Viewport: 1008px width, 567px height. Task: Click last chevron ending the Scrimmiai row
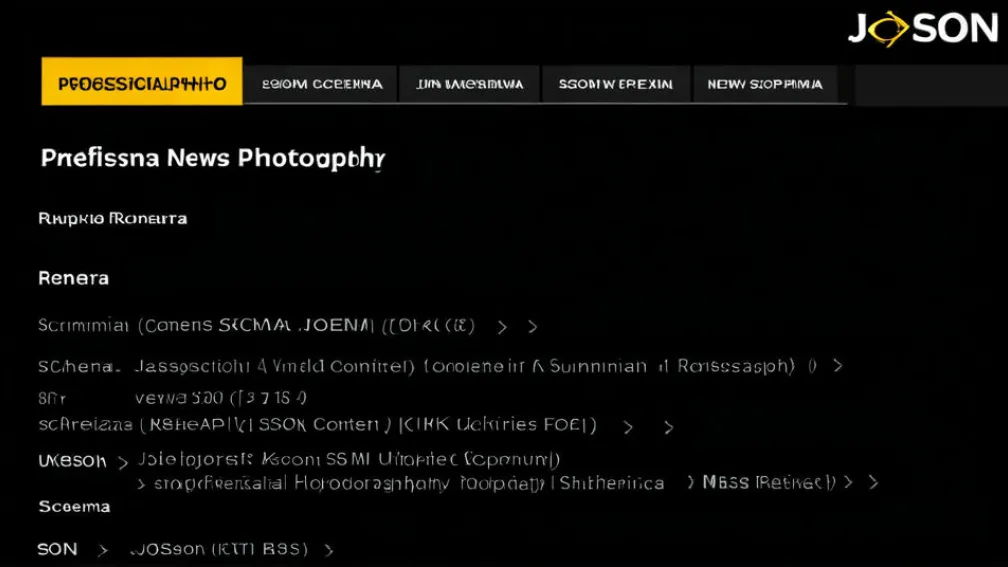click(x=533, y=327)
